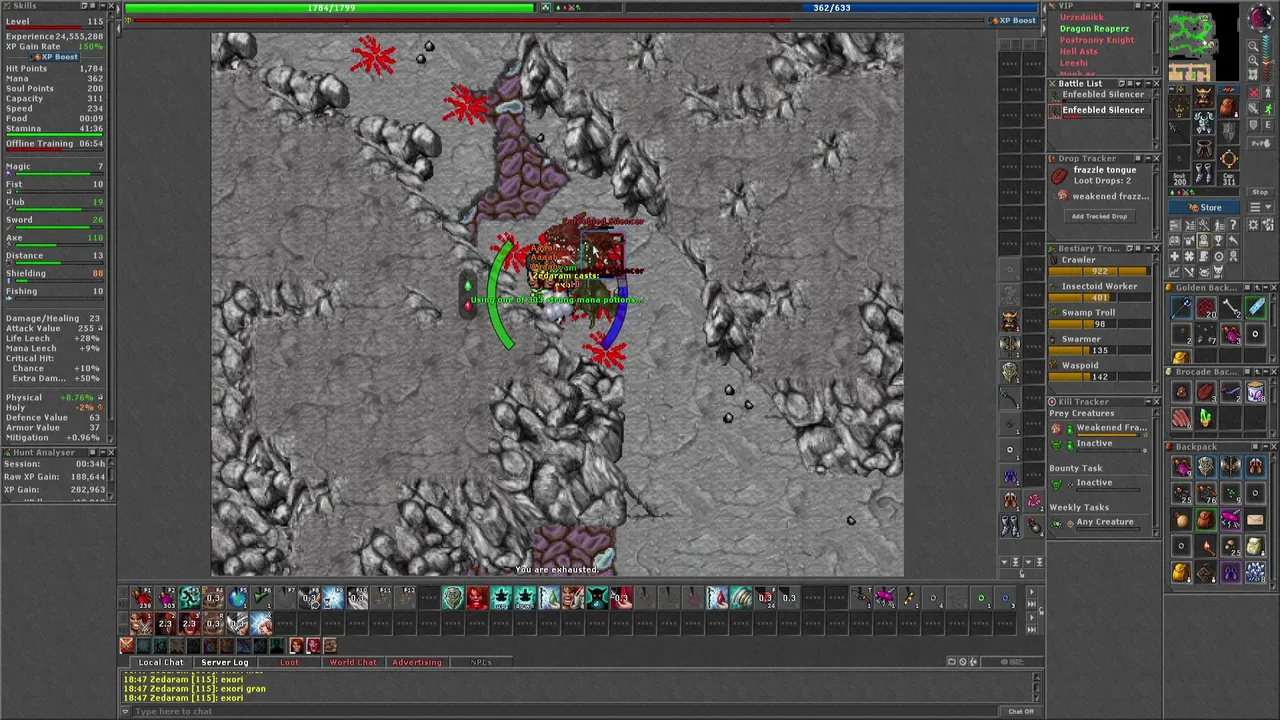Switch to the Server Log tab
This screenshot has width=1280, height=720.
pyautogui.click(x=225, y=662)
